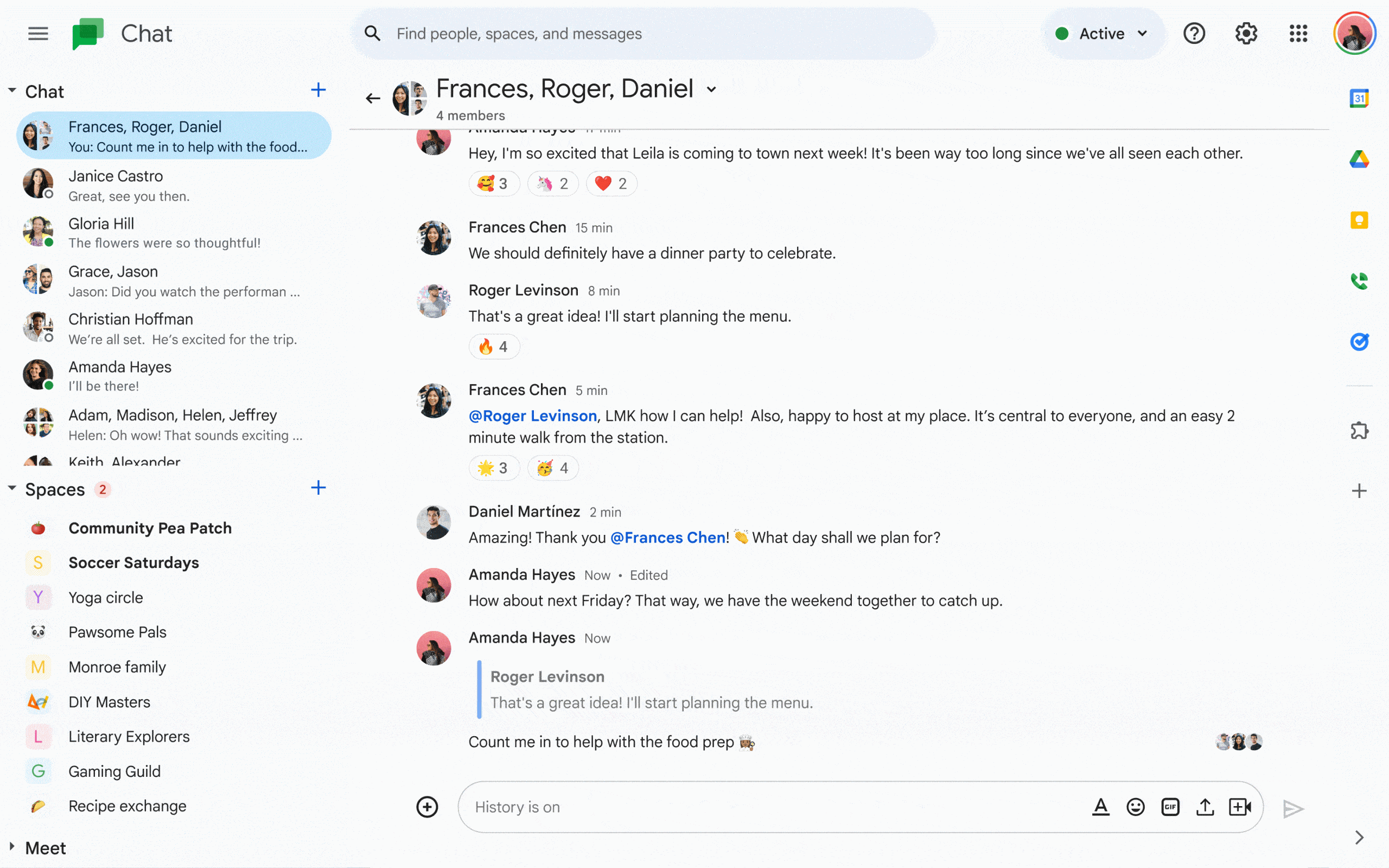Toggle the red heart reaction
This screenshot has height=868, width=1389.
tap(611, 184)
